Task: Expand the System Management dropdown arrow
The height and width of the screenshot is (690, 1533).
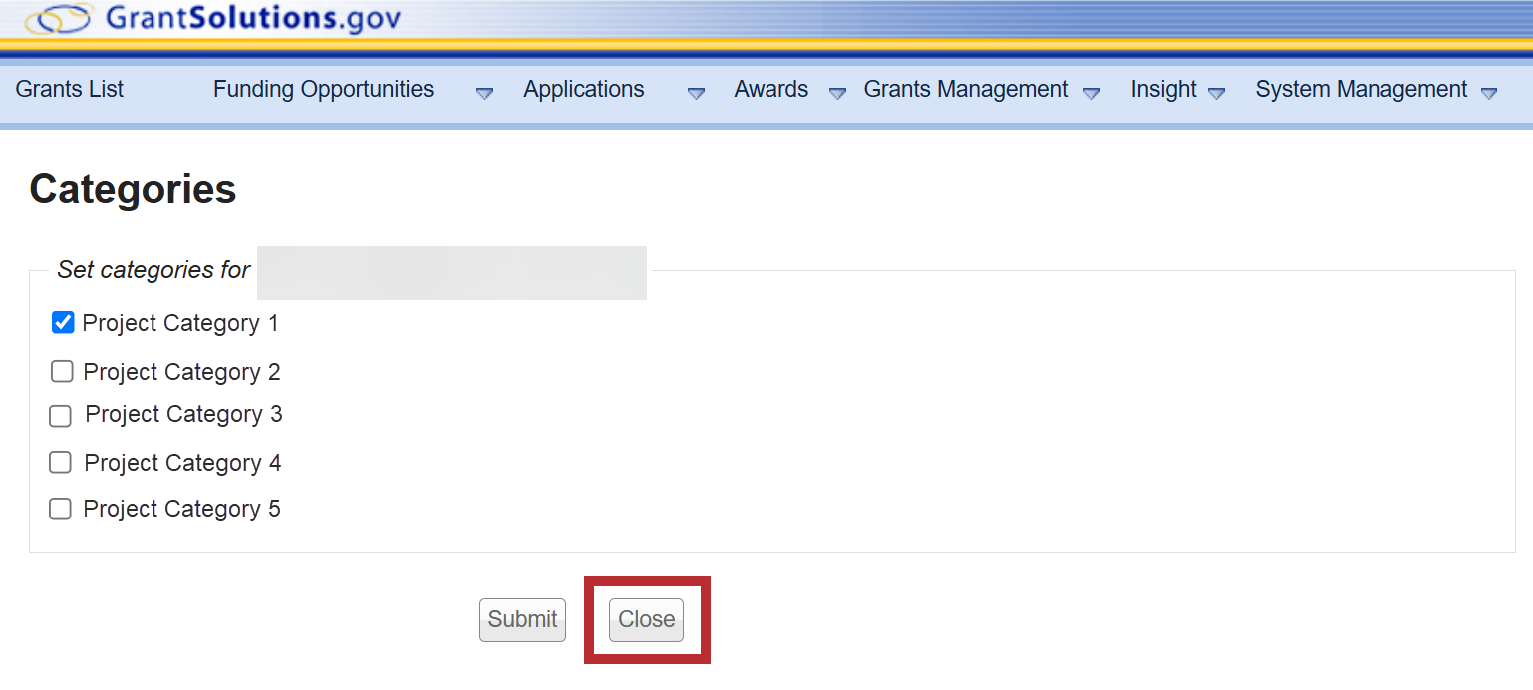Action: 1488,93
